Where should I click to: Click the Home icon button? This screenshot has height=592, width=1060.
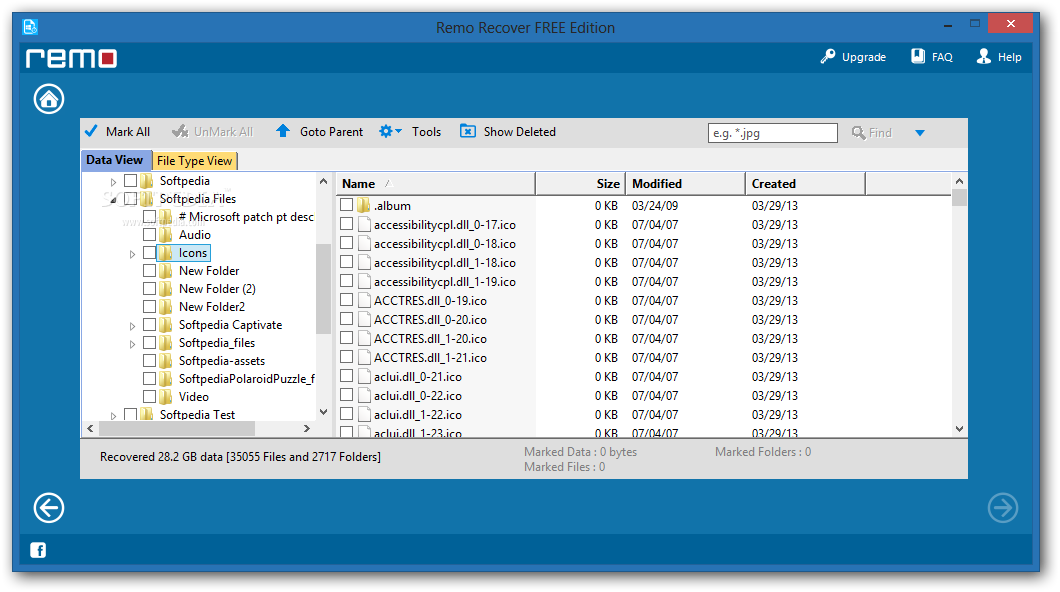pos(49,99)
